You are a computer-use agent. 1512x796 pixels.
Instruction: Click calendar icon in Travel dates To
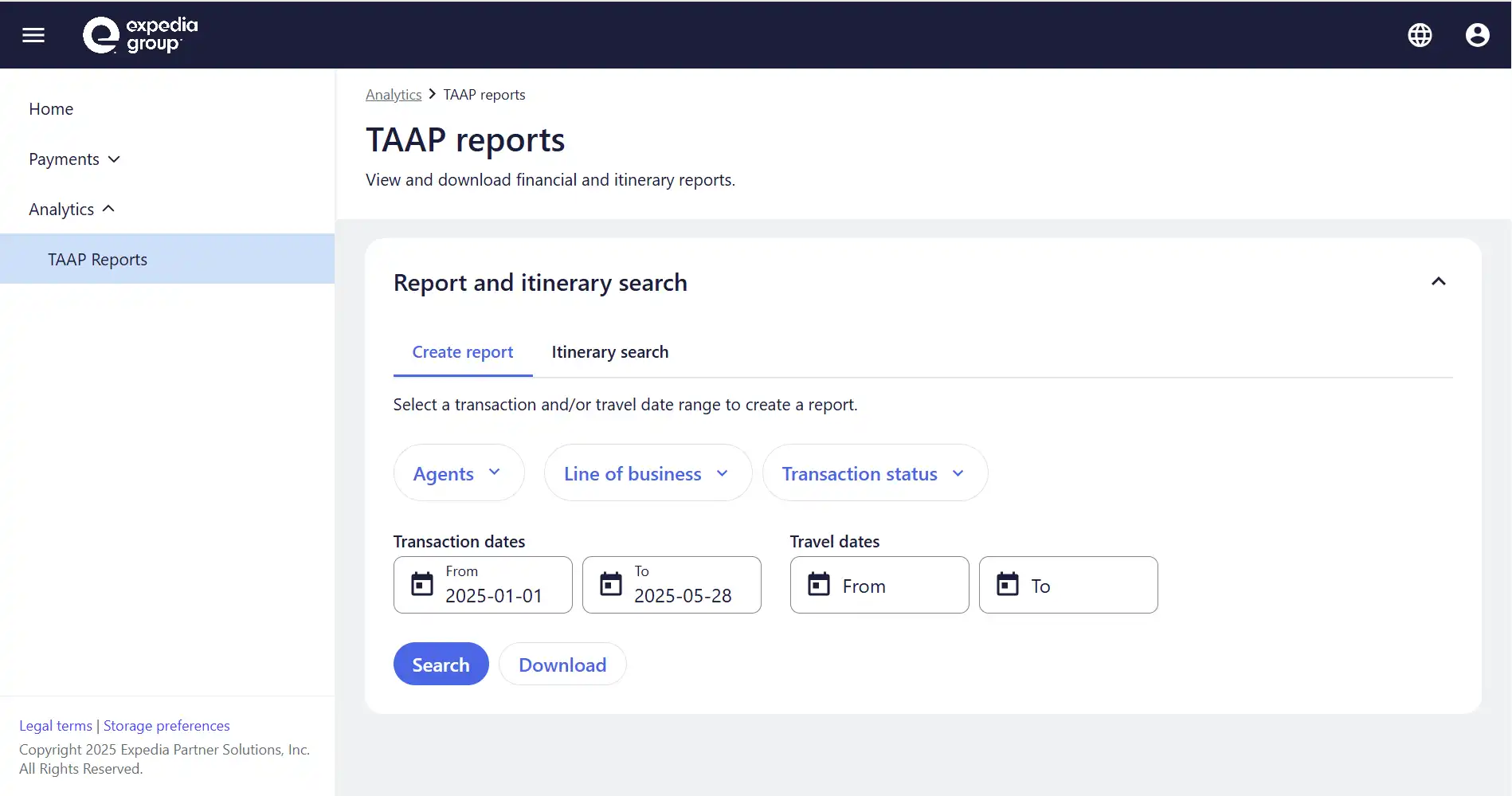pos(1008,584)
